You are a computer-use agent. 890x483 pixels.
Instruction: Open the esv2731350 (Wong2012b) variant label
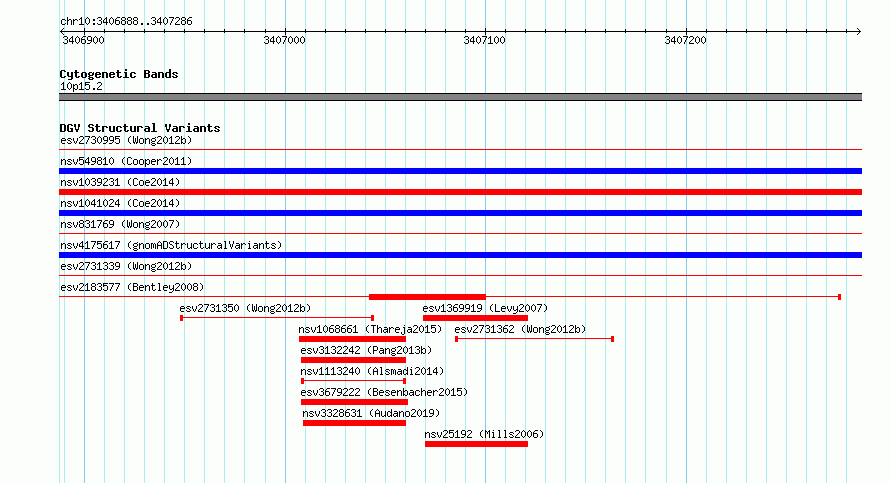[x=245, y=308]
